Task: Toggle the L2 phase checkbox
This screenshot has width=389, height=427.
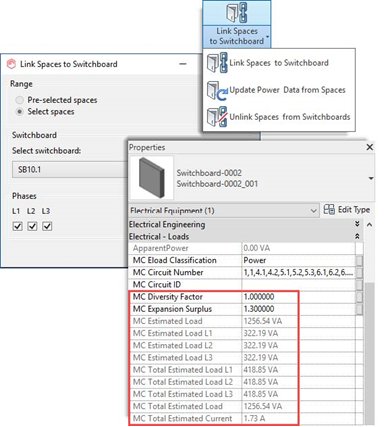Action: pos(32,226)
